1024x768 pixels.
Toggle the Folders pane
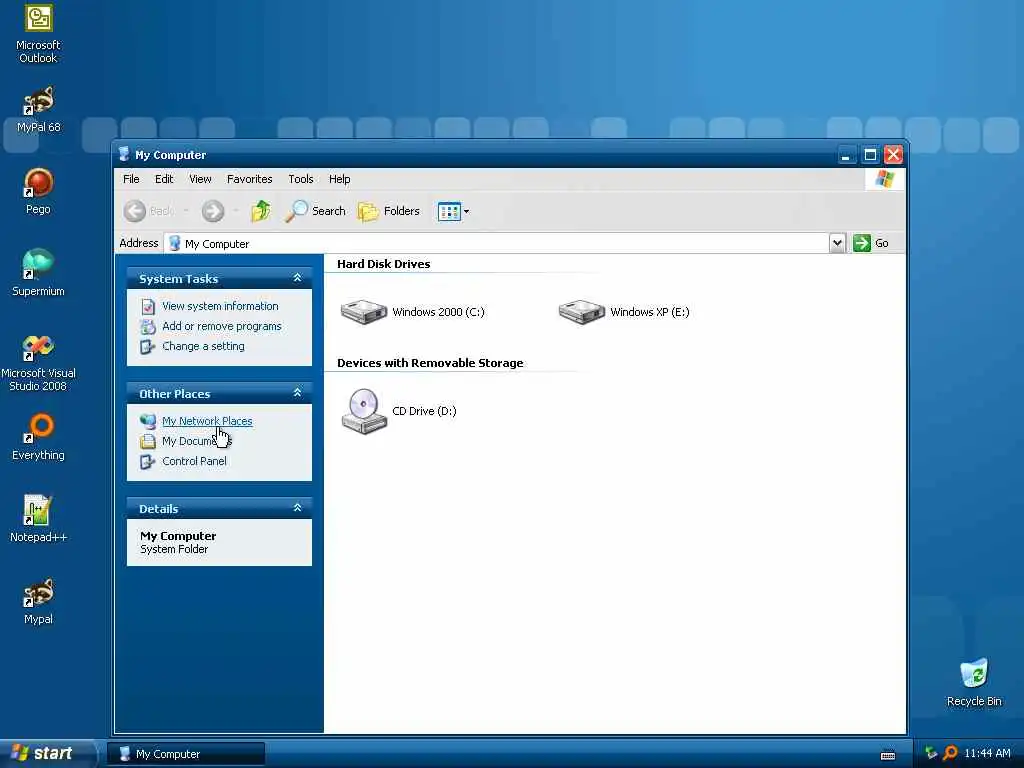click(389, 211)
